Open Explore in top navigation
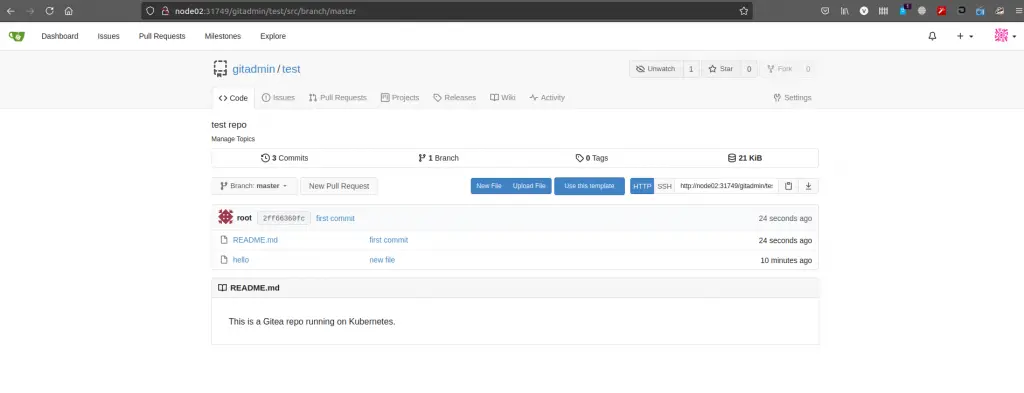 (273, 37)
